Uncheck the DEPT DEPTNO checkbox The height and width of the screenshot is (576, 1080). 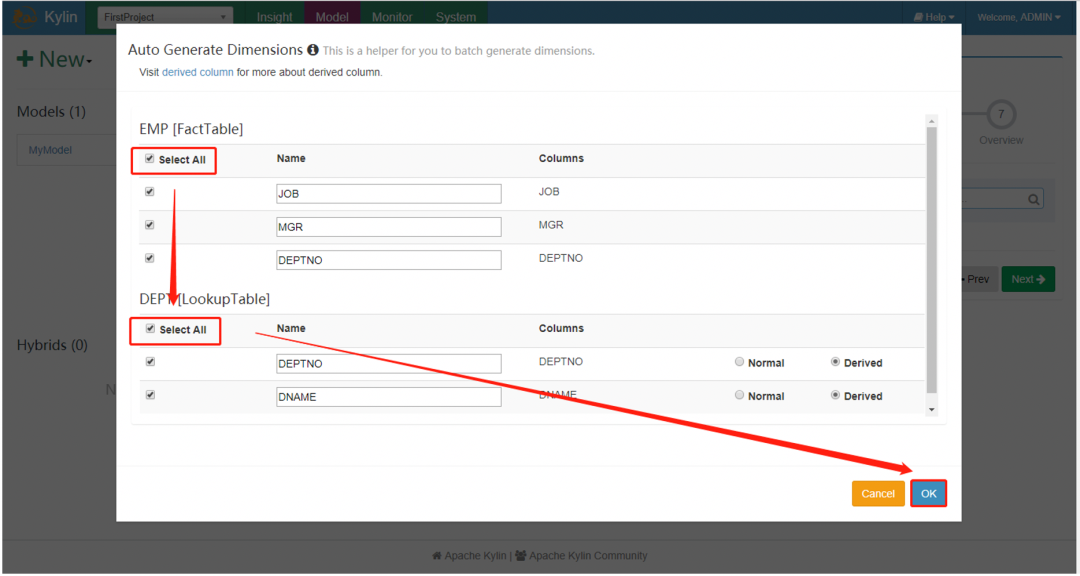point(150,362)
